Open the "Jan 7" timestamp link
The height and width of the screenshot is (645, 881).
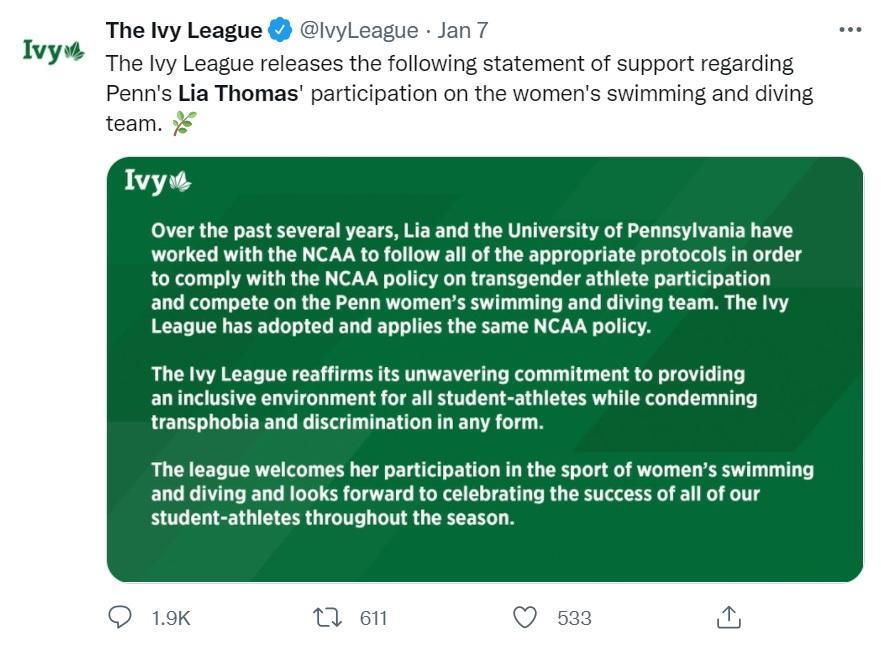click(463, 31)
